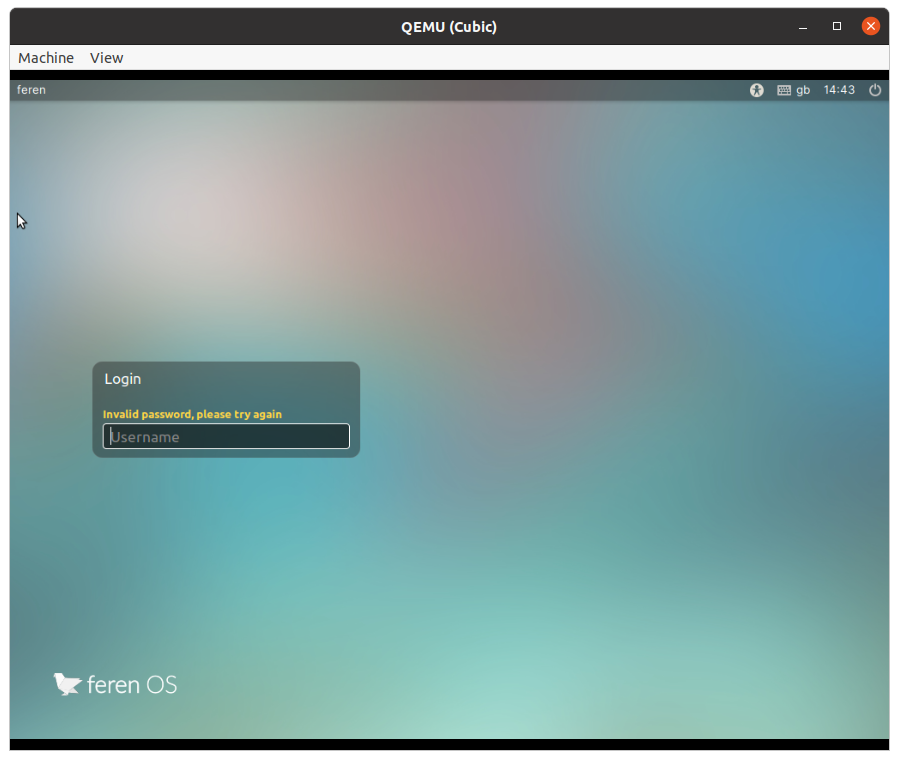Click the swan emblem beside feren OS text

(x=67, y=683)
